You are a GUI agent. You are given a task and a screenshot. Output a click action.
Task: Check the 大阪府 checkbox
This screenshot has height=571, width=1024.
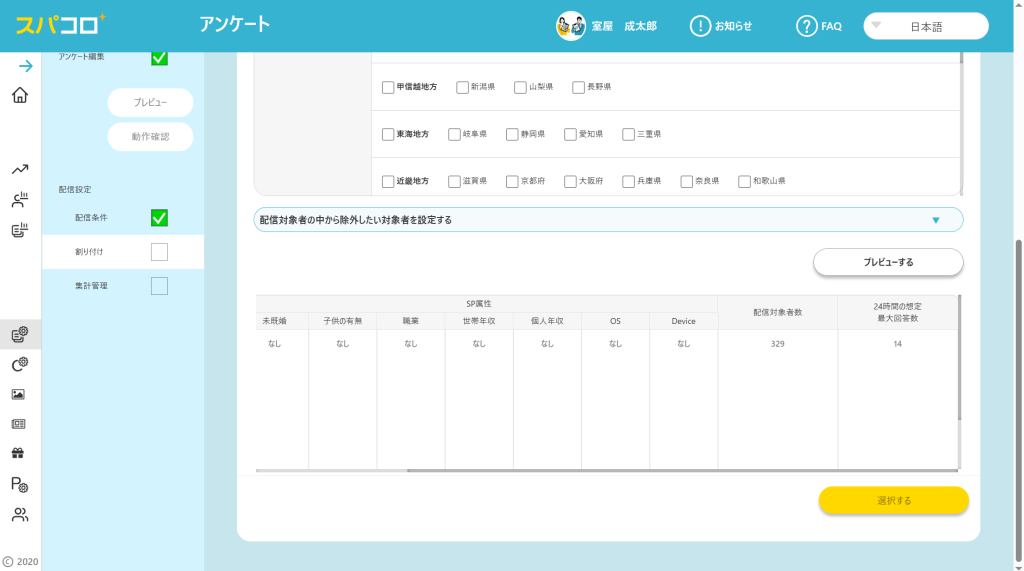570,181
